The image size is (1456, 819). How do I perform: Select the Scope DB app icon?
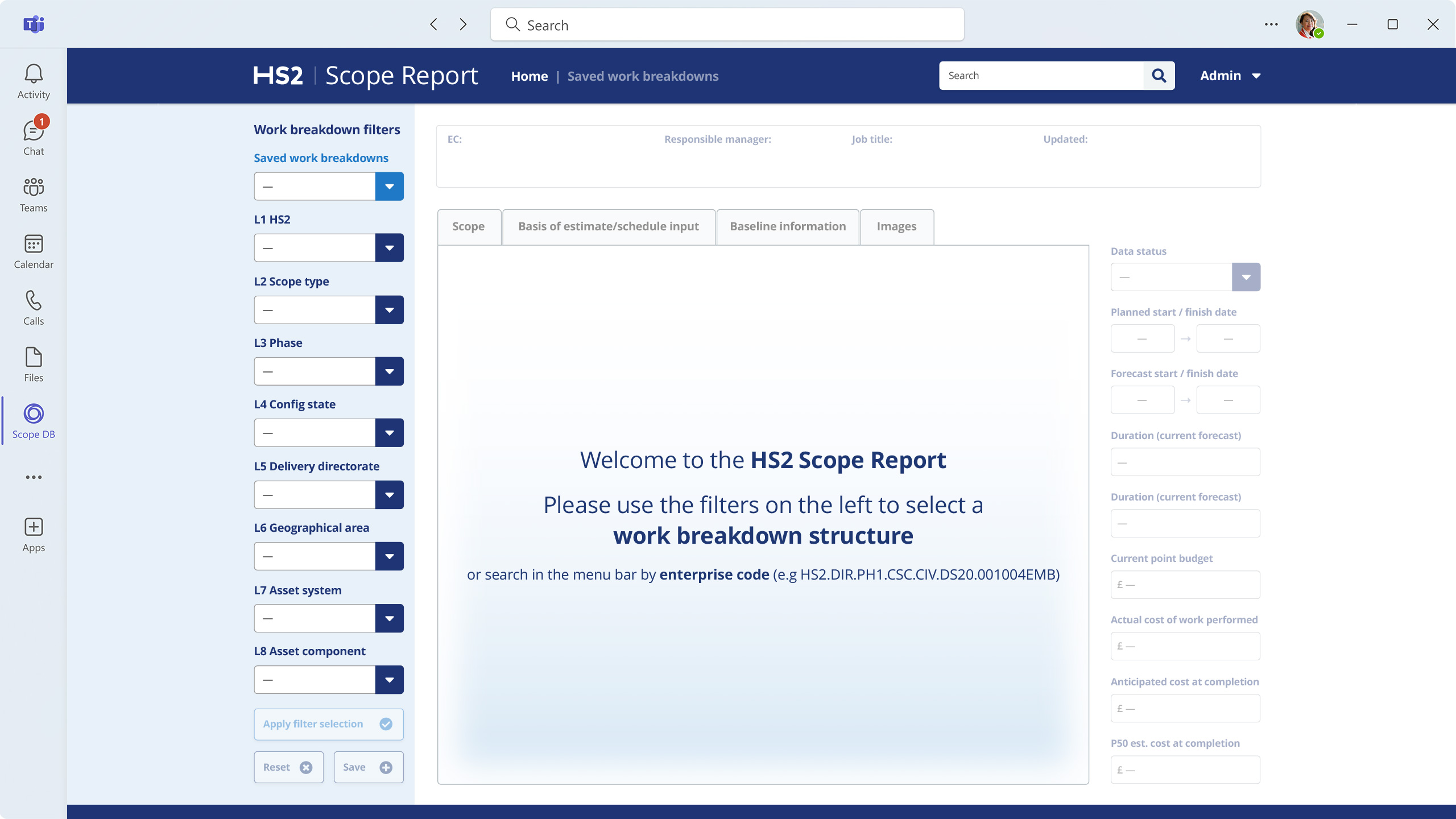coord(34,421)
